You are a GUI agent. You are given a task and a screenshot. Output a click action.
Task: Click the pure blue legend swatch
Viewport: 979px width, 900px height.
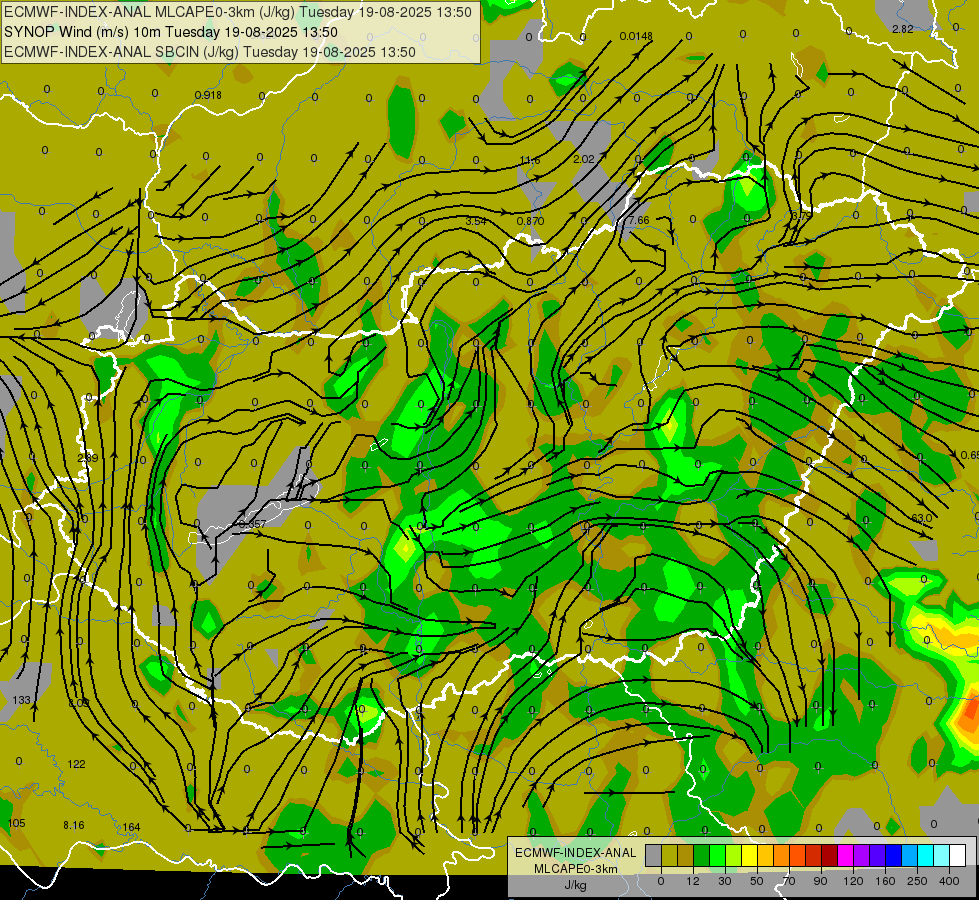point(894,855)
